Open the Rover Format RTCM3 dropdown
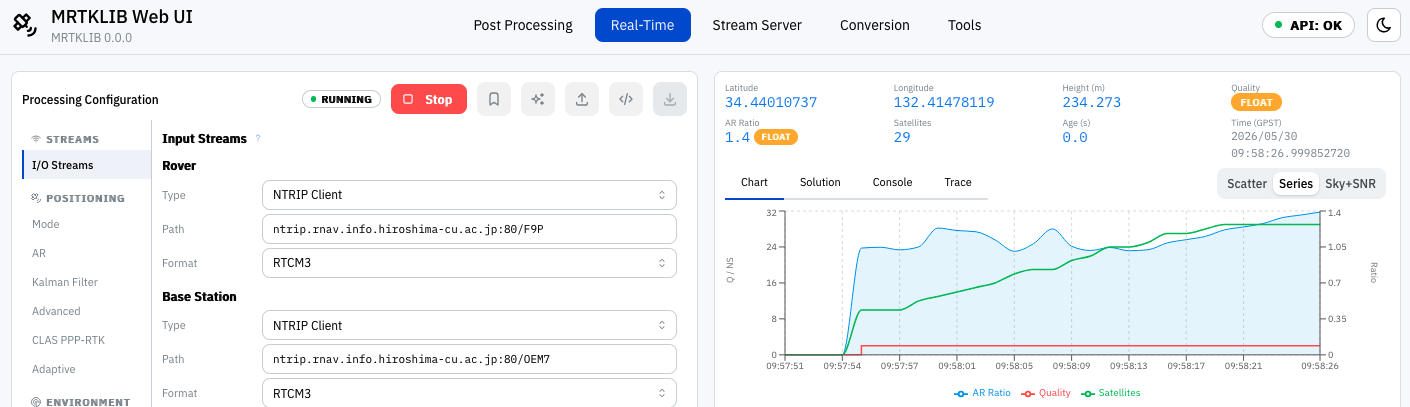The width and height of the screenshot is (1410, 407). tap(469, 263)
